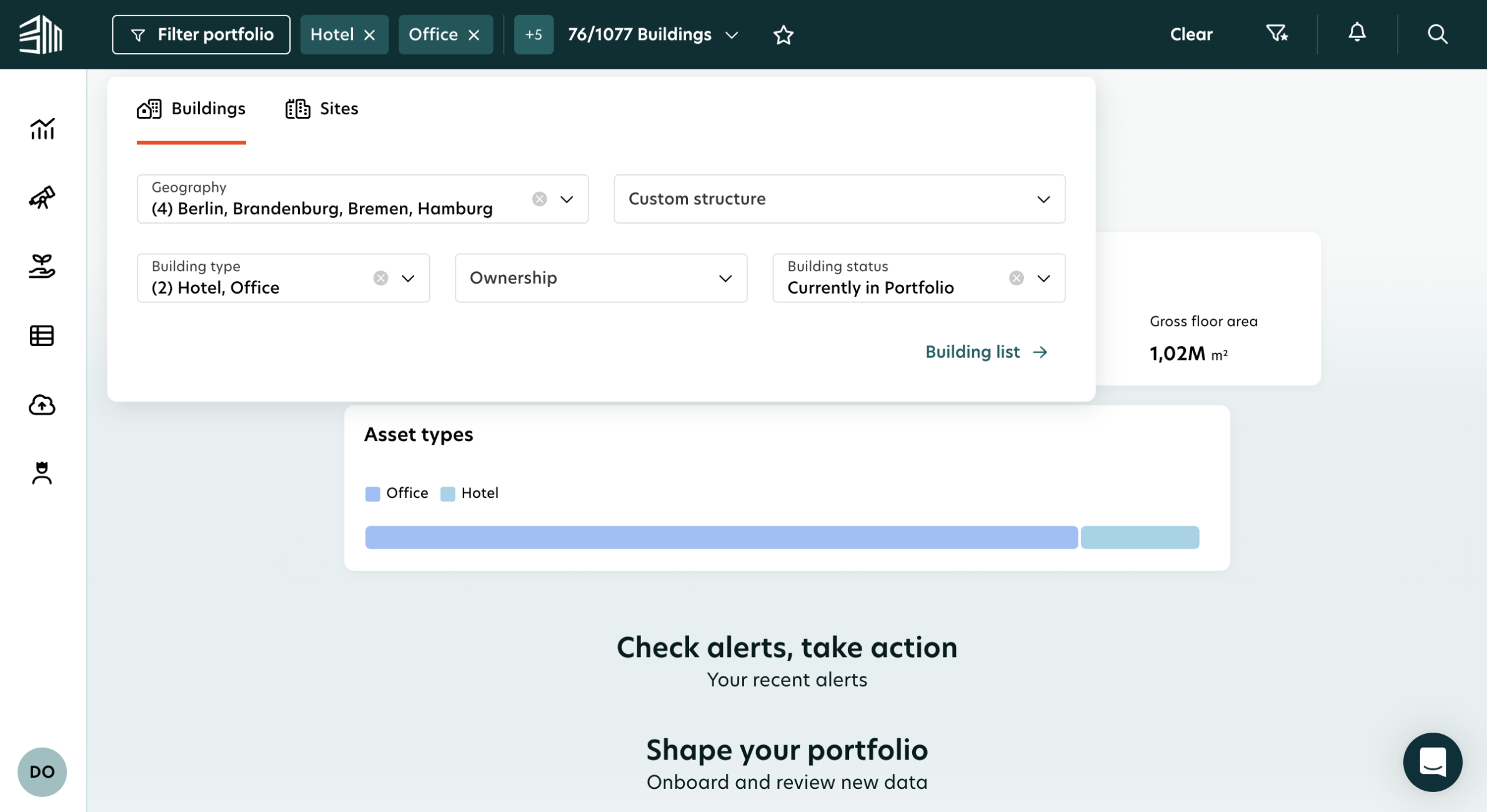This screenshot has width=1487, height=812.
Task: Click the Hotel filter chip label
Action: click(332, 34)
